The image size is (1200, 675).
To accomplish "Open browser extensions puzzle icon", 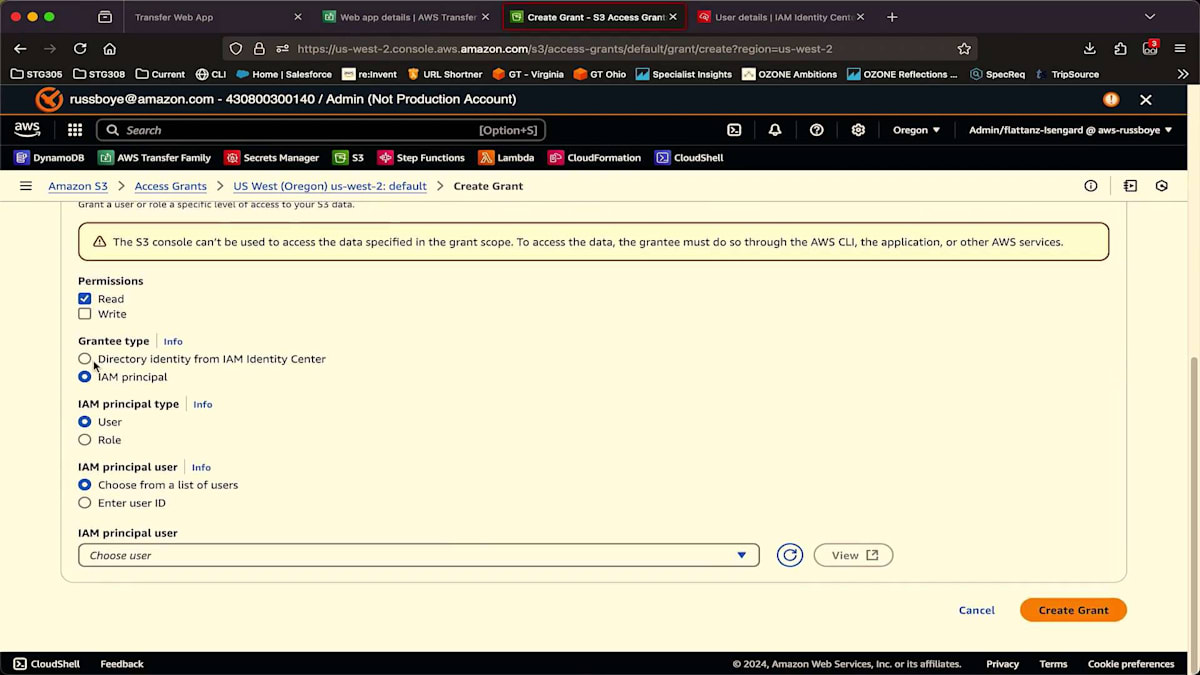I will click(1121, 48).
